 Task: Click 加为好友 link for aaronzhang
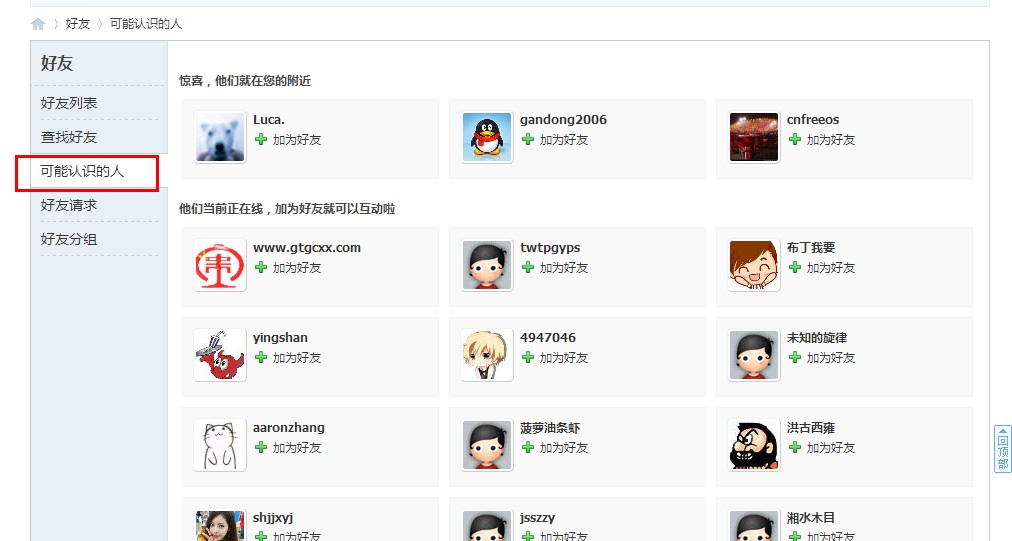coord(297,448)
